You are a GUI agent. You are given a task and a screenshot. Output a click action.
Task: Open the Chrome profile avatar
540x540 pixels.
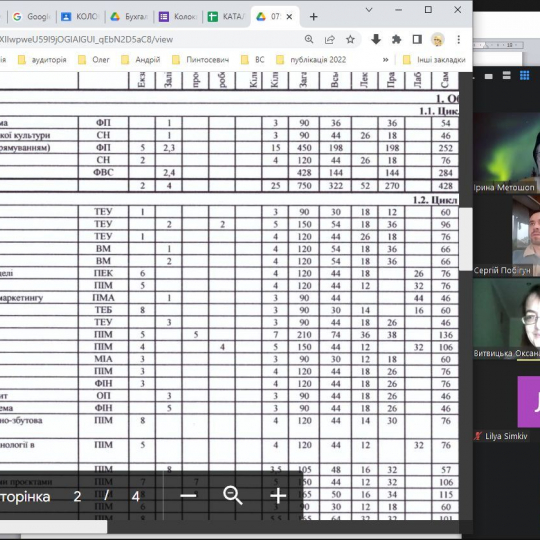pos(438,40)
